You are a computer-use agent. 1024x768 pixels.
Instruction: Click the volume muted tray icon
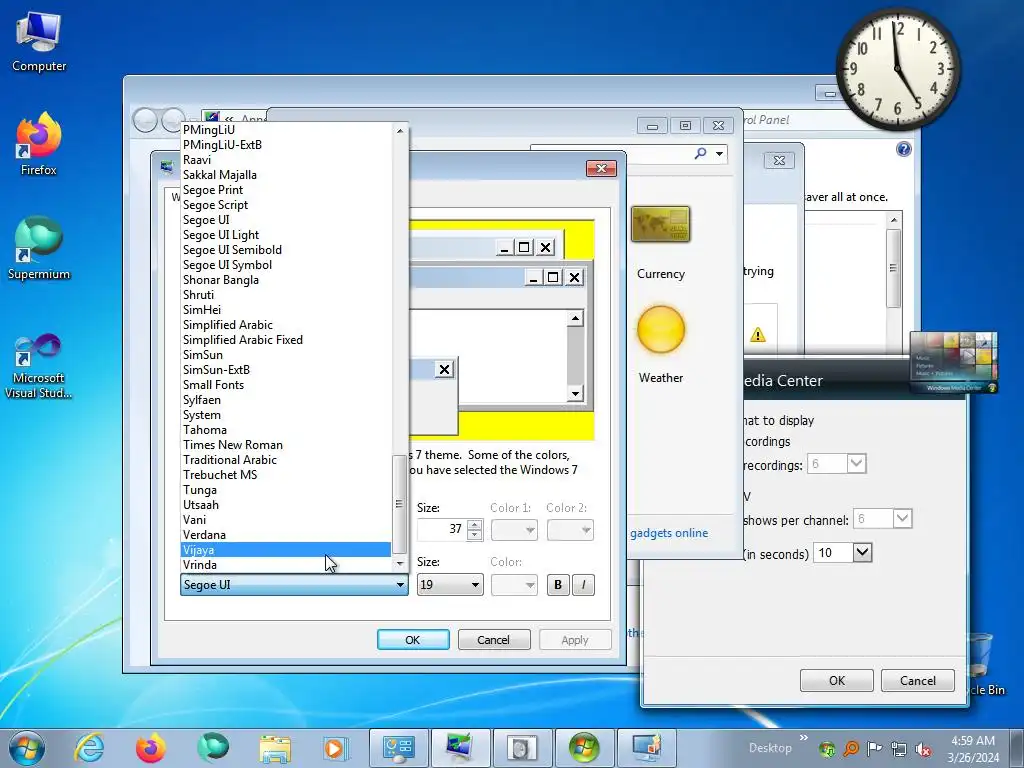(923, 749)
